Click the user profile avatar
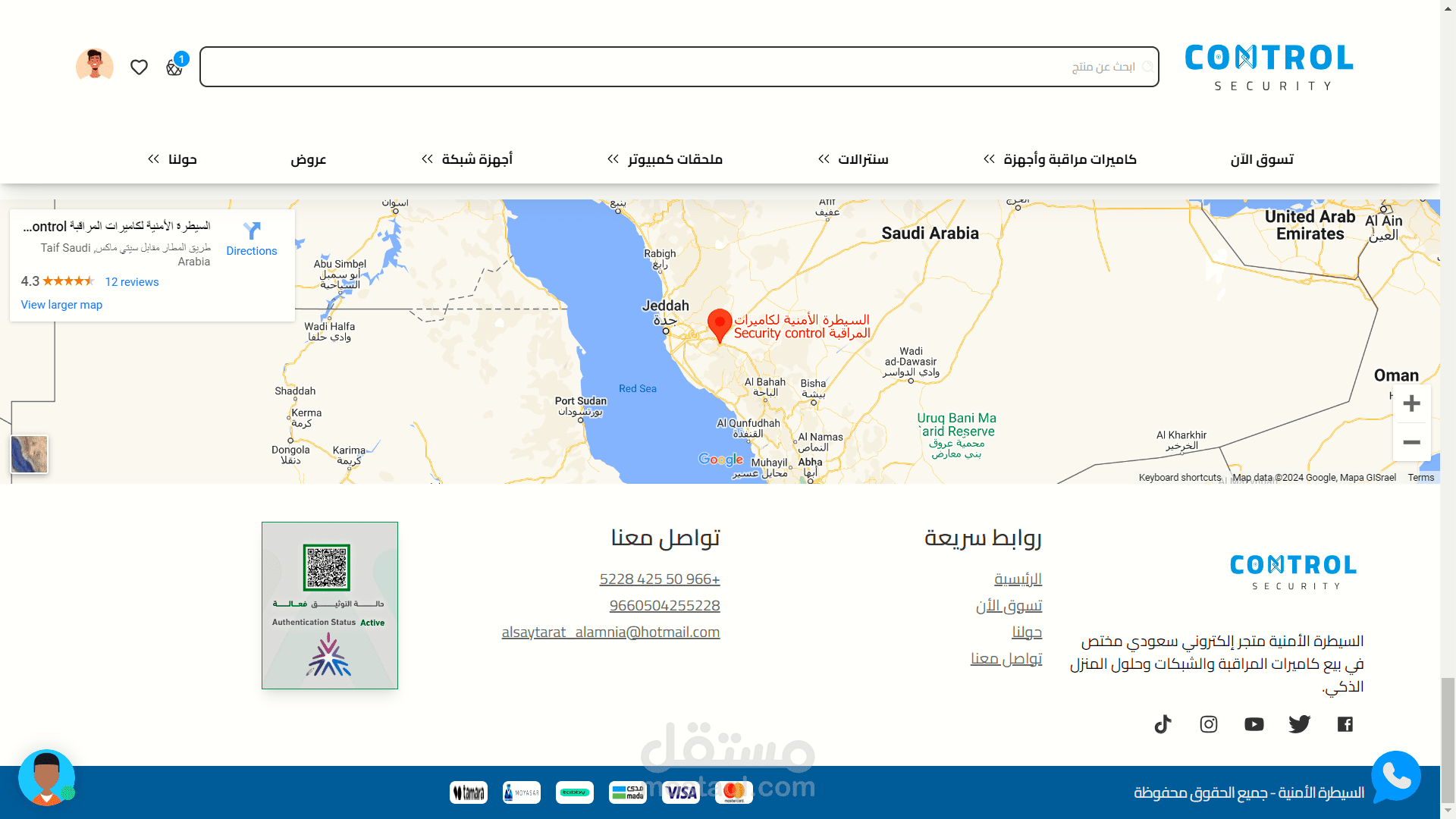 (95, 66)
